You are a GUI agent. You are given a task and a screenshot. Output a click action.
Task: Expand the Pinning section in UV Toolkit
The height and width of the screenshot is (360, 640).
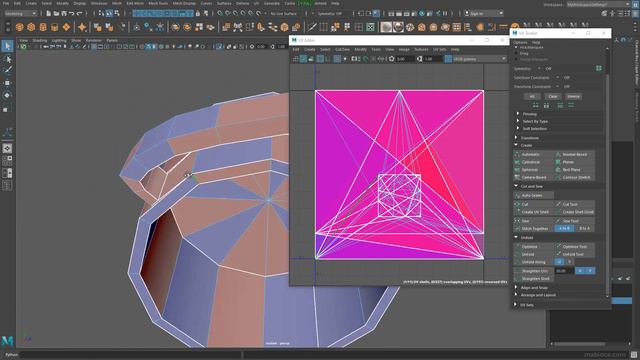pos(529,114)
